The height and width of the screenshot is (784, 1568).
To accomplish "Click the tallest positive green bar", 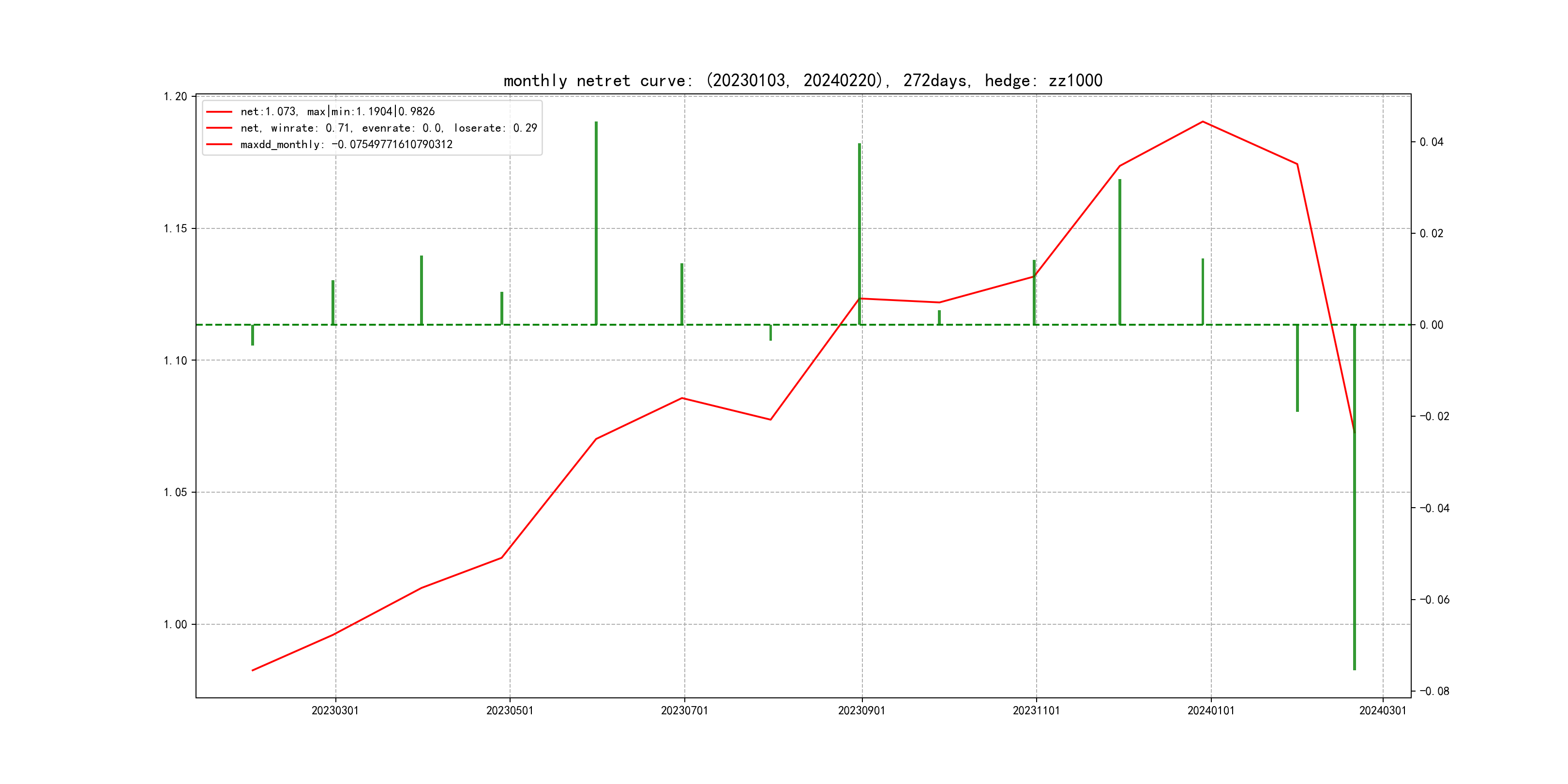I will [596, 222].
